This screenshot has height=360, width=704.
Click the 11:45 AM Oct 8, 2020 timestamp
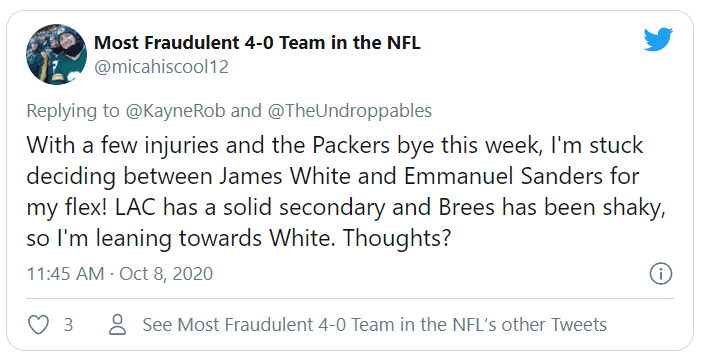click(120, 273)
